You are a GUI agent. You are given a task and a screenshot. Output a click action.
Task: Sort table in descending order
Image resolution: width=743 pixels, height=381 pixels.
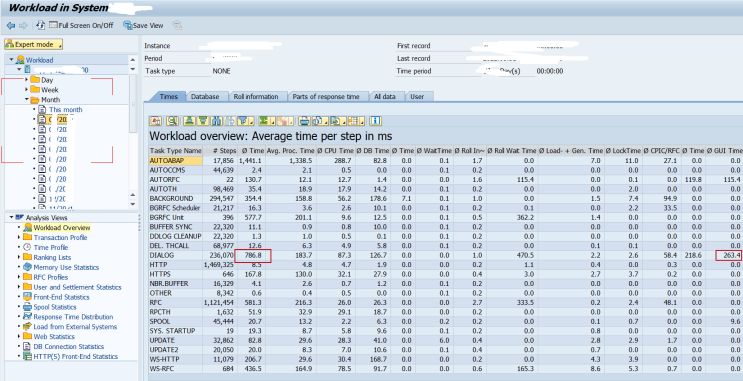tap(203, 121)
